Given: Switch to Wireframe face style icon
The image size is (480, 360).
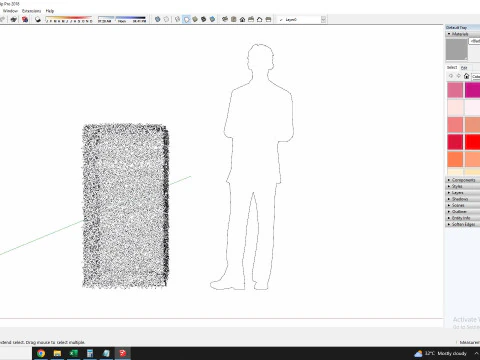Looking at the screenshot, I should [178, 19].
